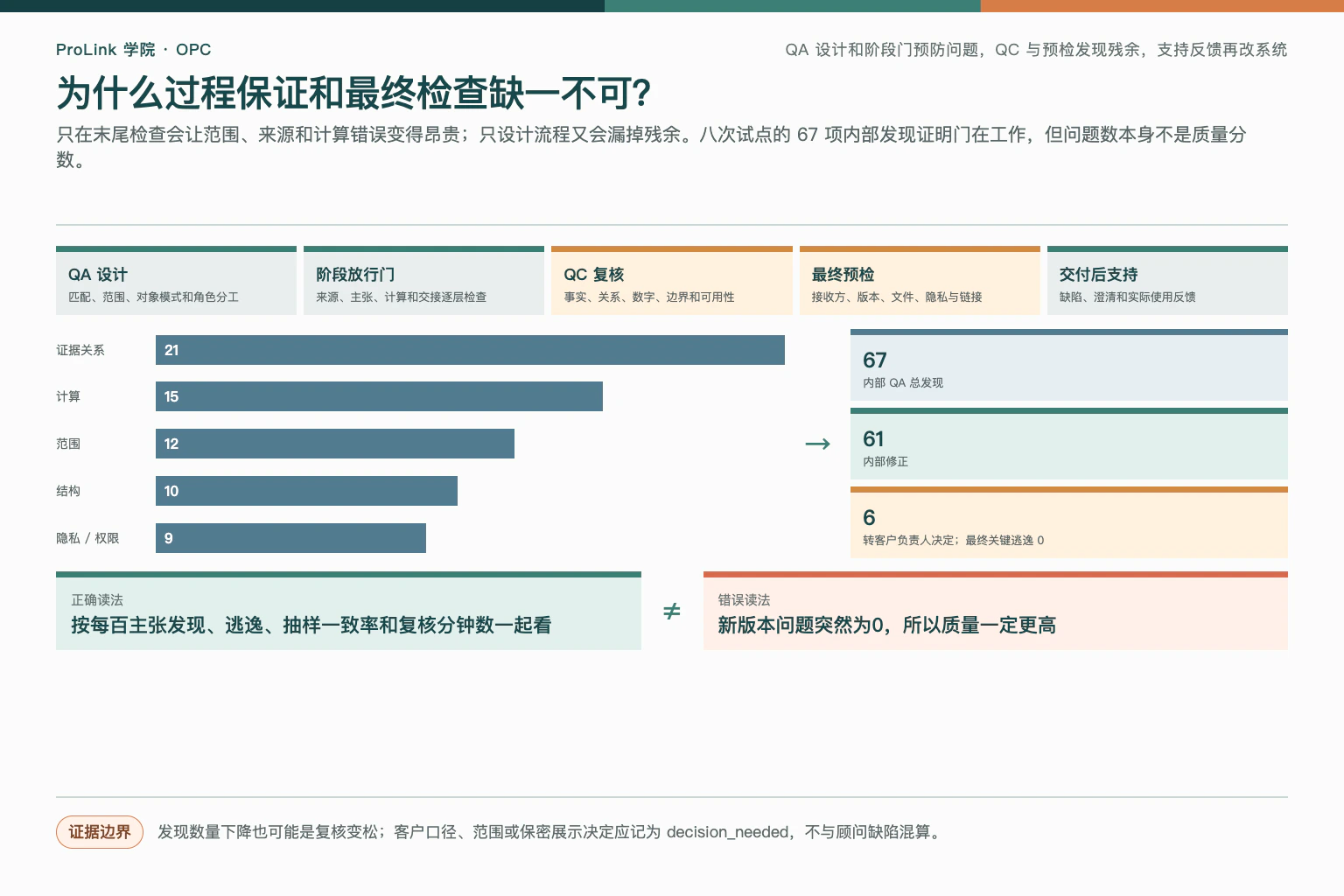Click the arrow icon pointing to the stats
The image size is (1344, 896).
(x=817, y=444)
